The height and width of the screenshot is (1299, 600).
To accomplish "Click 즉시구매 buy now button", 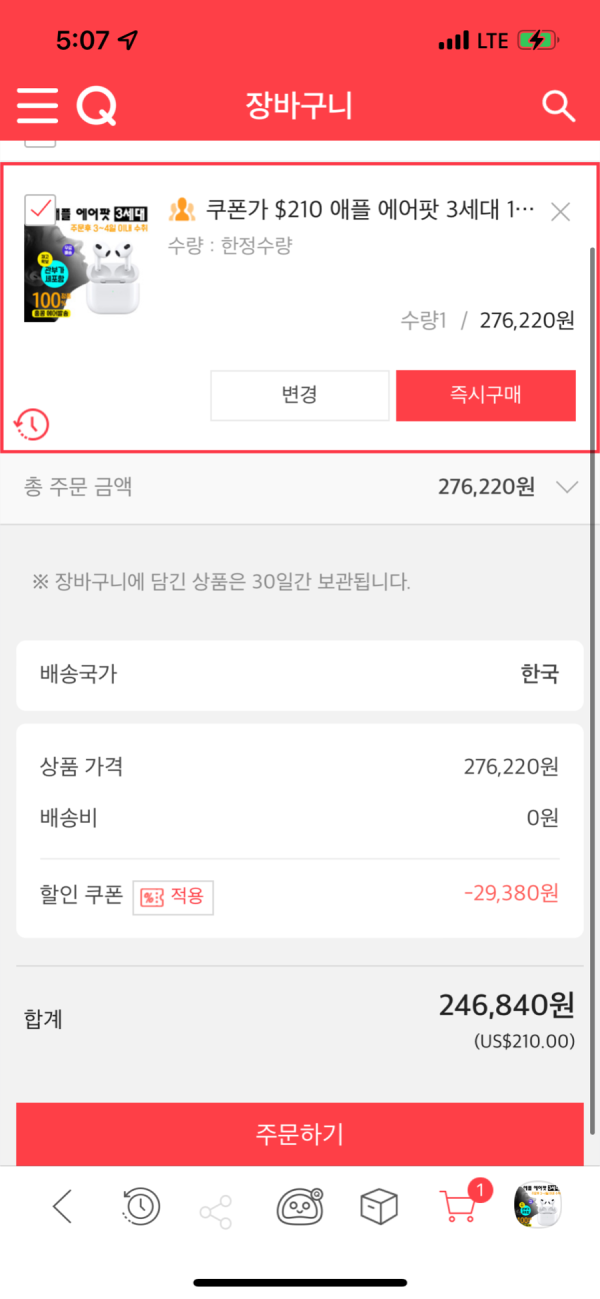I will (486, 395).
